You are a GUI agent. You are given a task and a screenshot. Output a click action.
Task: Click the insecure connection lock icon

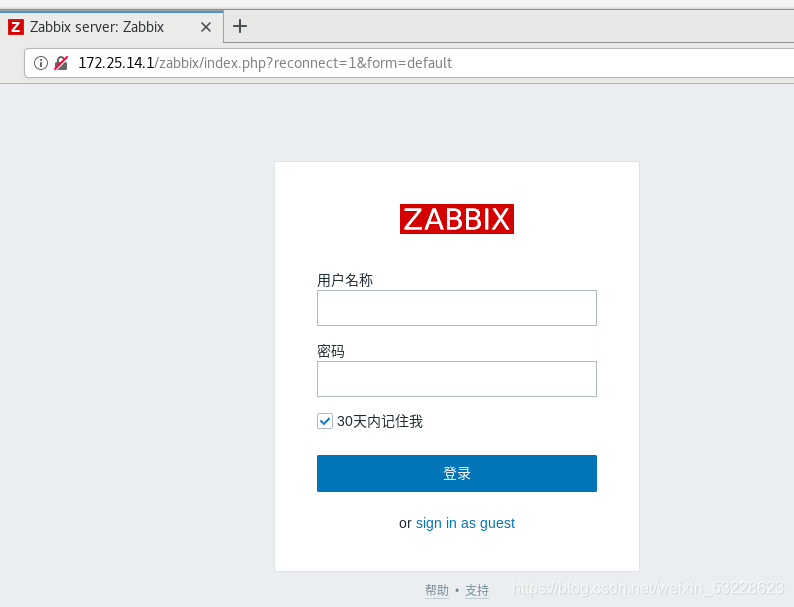coord(61,63)
